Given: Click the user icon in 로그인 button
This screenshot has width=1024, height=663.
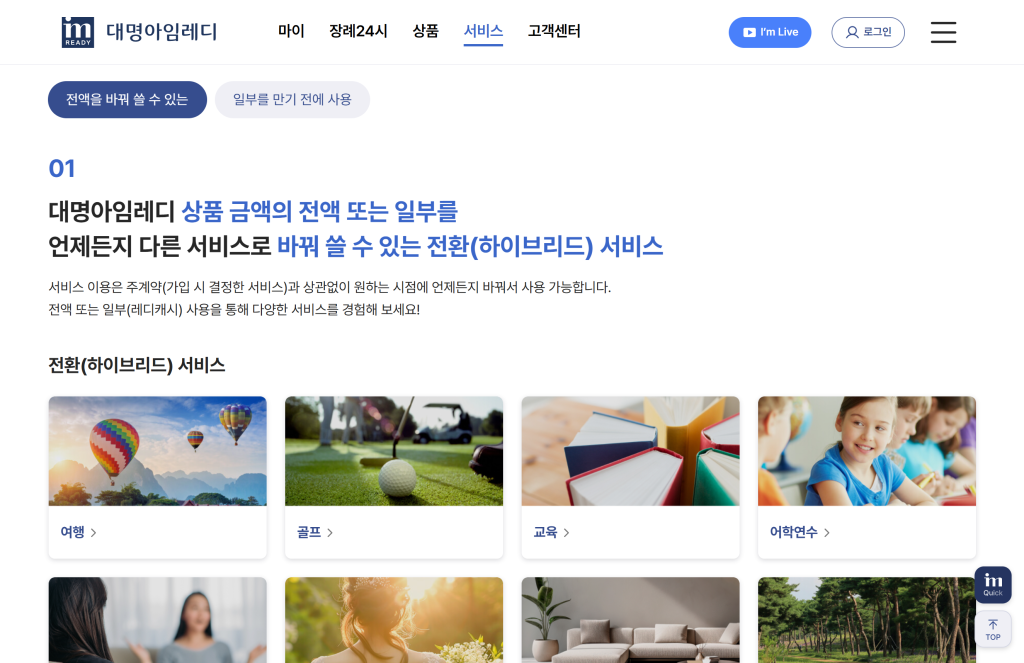Looking at the screenshot, I should [852, 32].
